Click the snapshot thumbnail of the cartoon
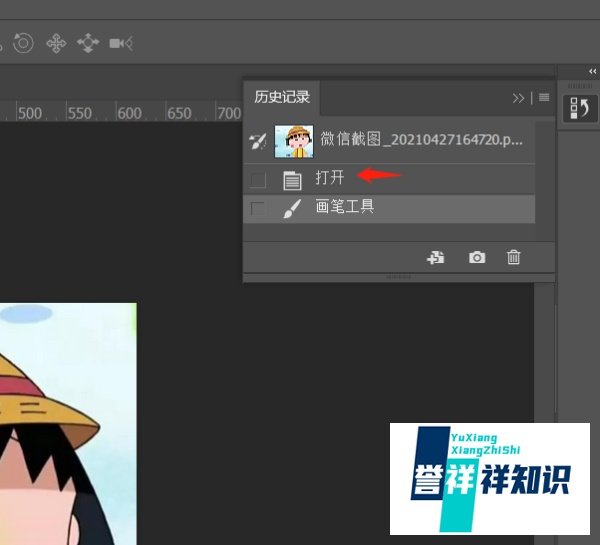 [294, 141]
